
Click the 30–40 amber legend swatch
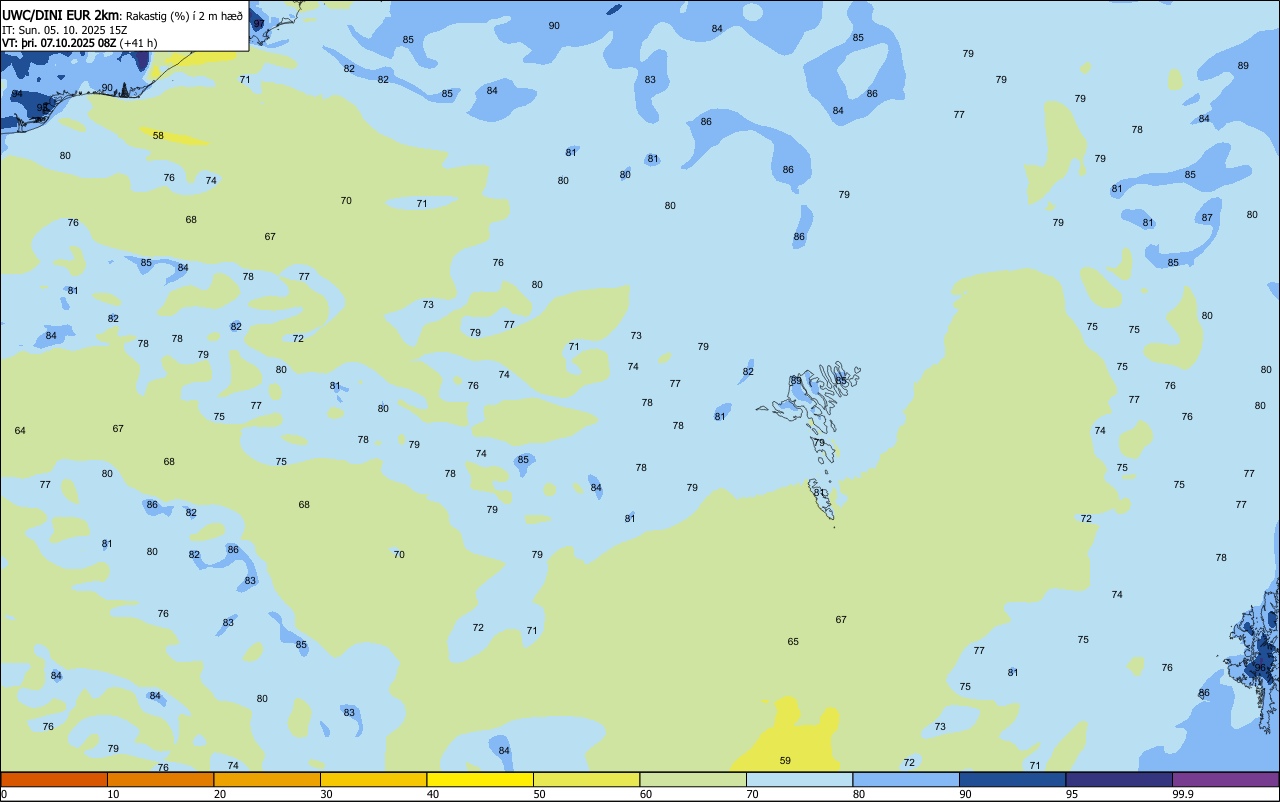coord(373,779)
